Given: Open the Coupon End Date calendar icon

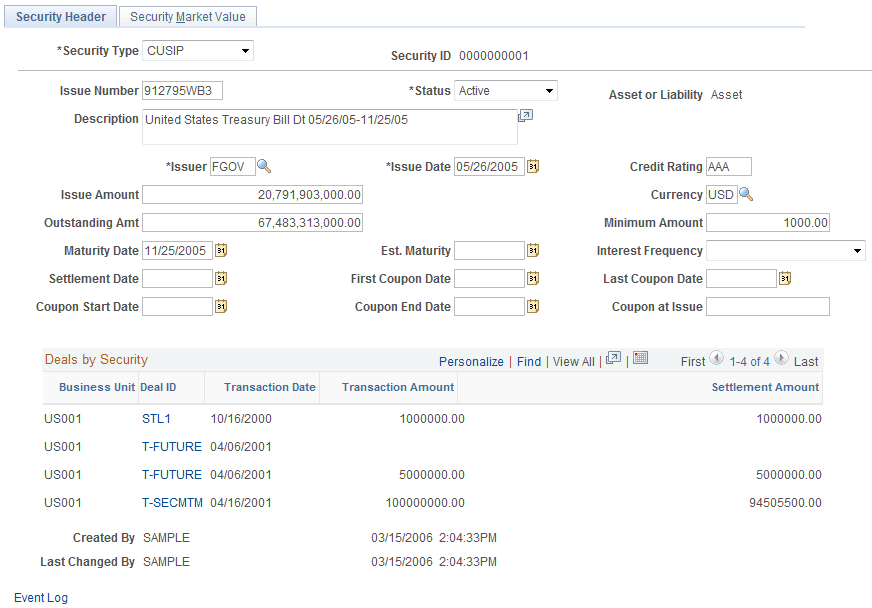Looking at the screenshot, I should click(x=533, y=306).
